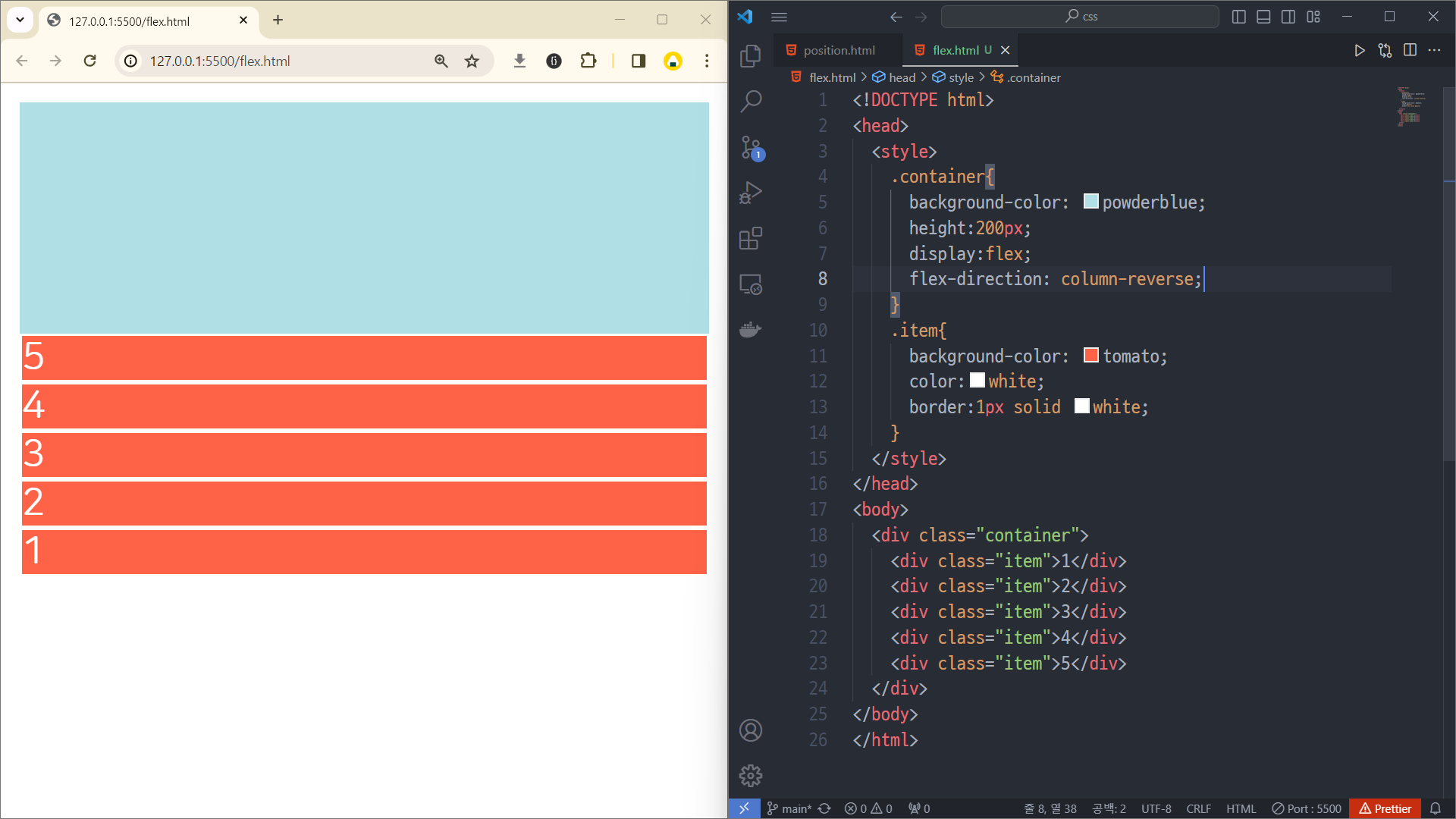Open the Manage settings gear
The image size is (1456, 819).
click(x=750, y=775)
